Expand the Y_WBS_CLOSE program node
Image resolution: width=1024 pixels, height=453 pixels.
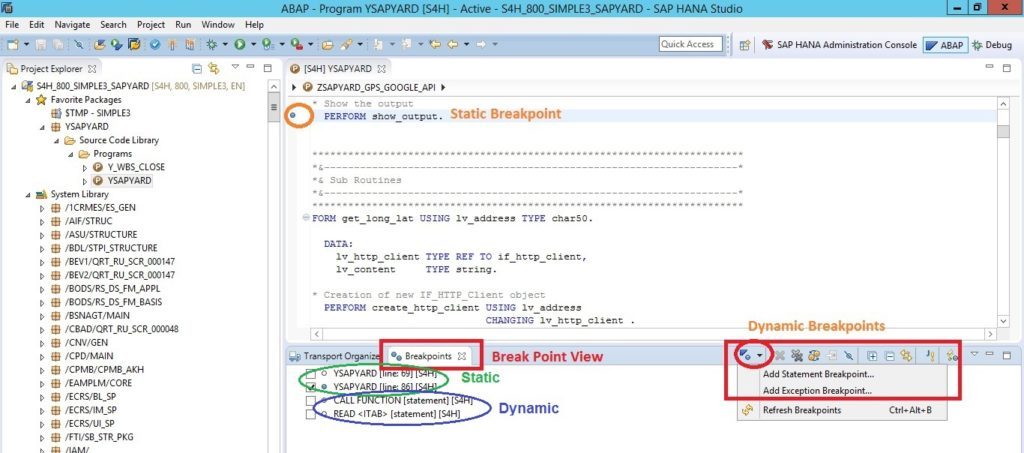(x=85, y=167)
